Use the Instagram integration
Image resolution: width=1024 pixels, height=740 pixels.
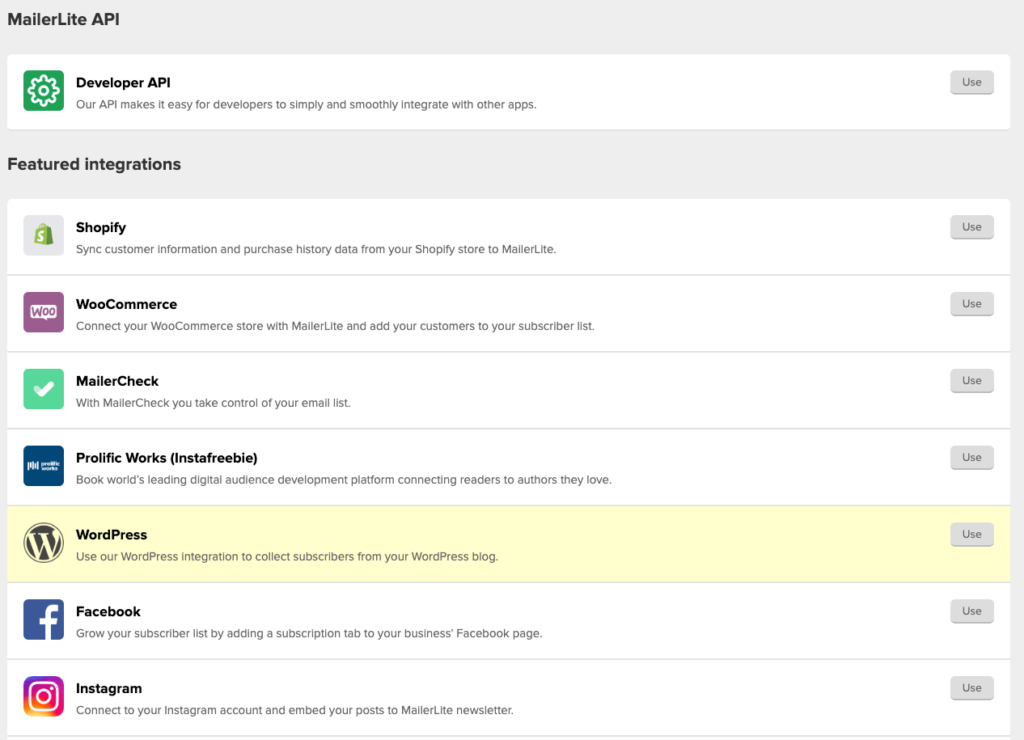(971, 687)
